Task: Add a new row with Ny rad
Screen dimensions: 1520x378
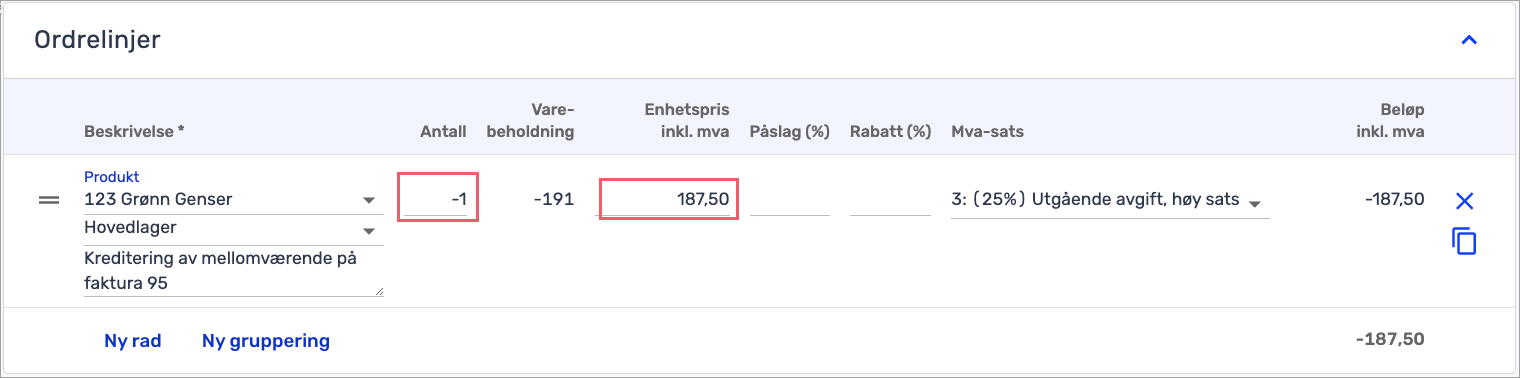Action: click(133, 341)
